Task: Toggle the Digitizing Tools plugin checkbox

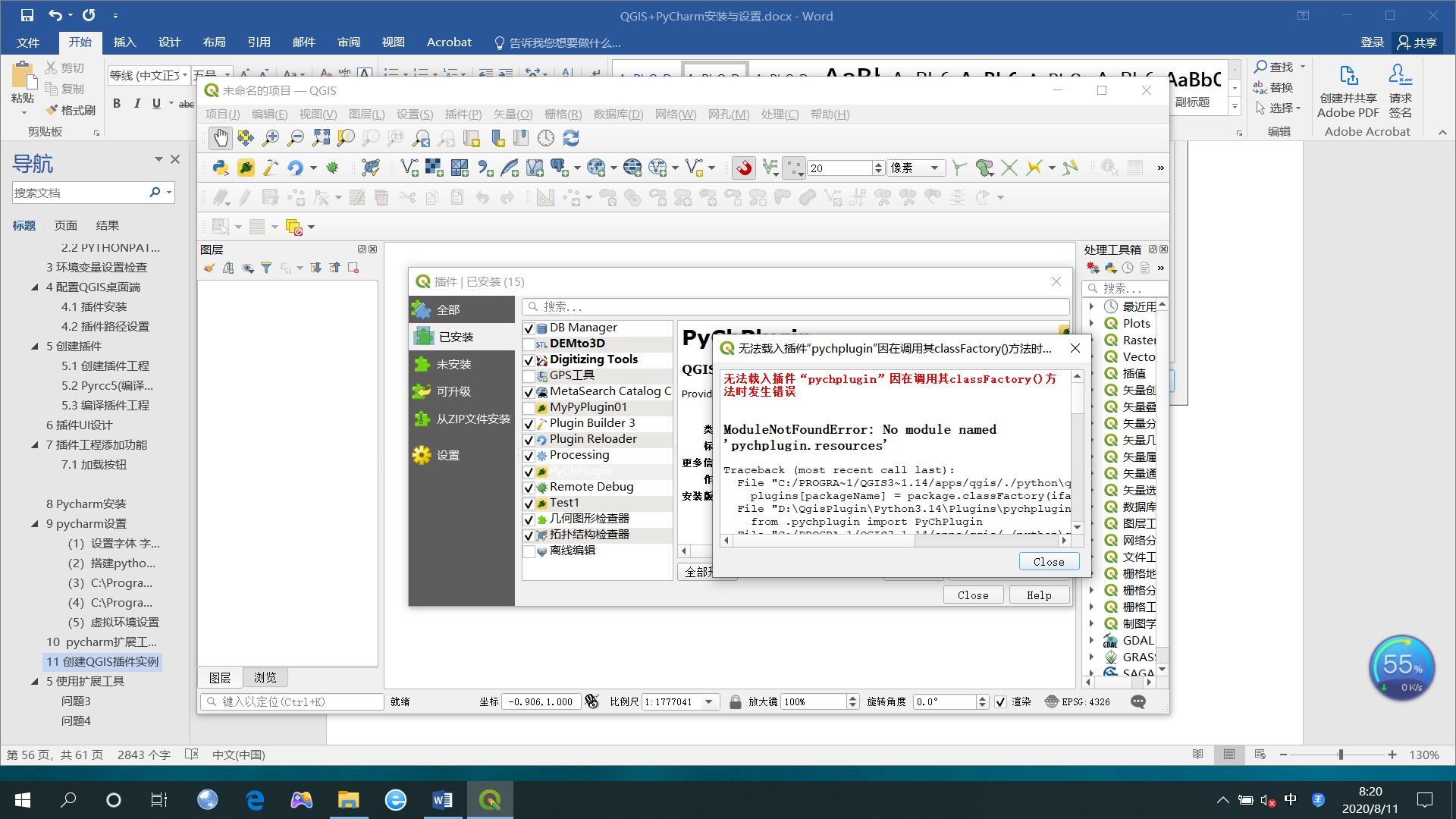Action: [529, 360]
